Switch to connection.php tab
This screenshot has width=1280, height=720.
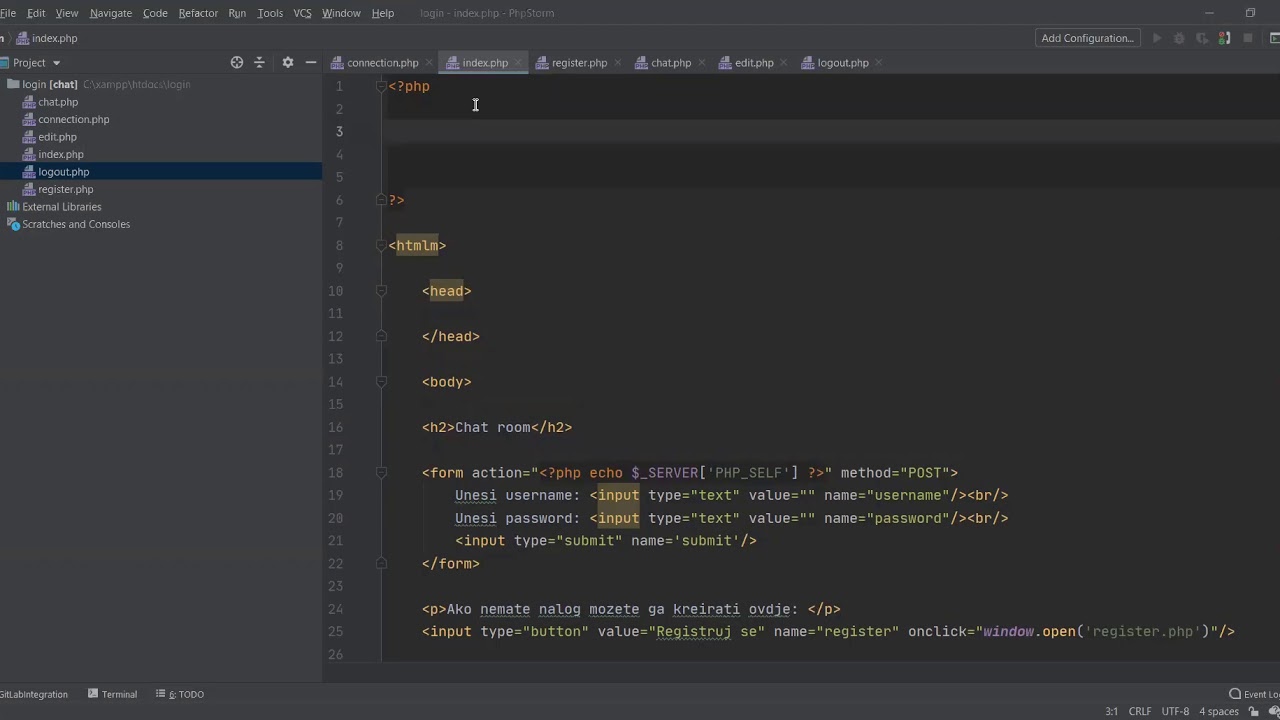[383, 63]
